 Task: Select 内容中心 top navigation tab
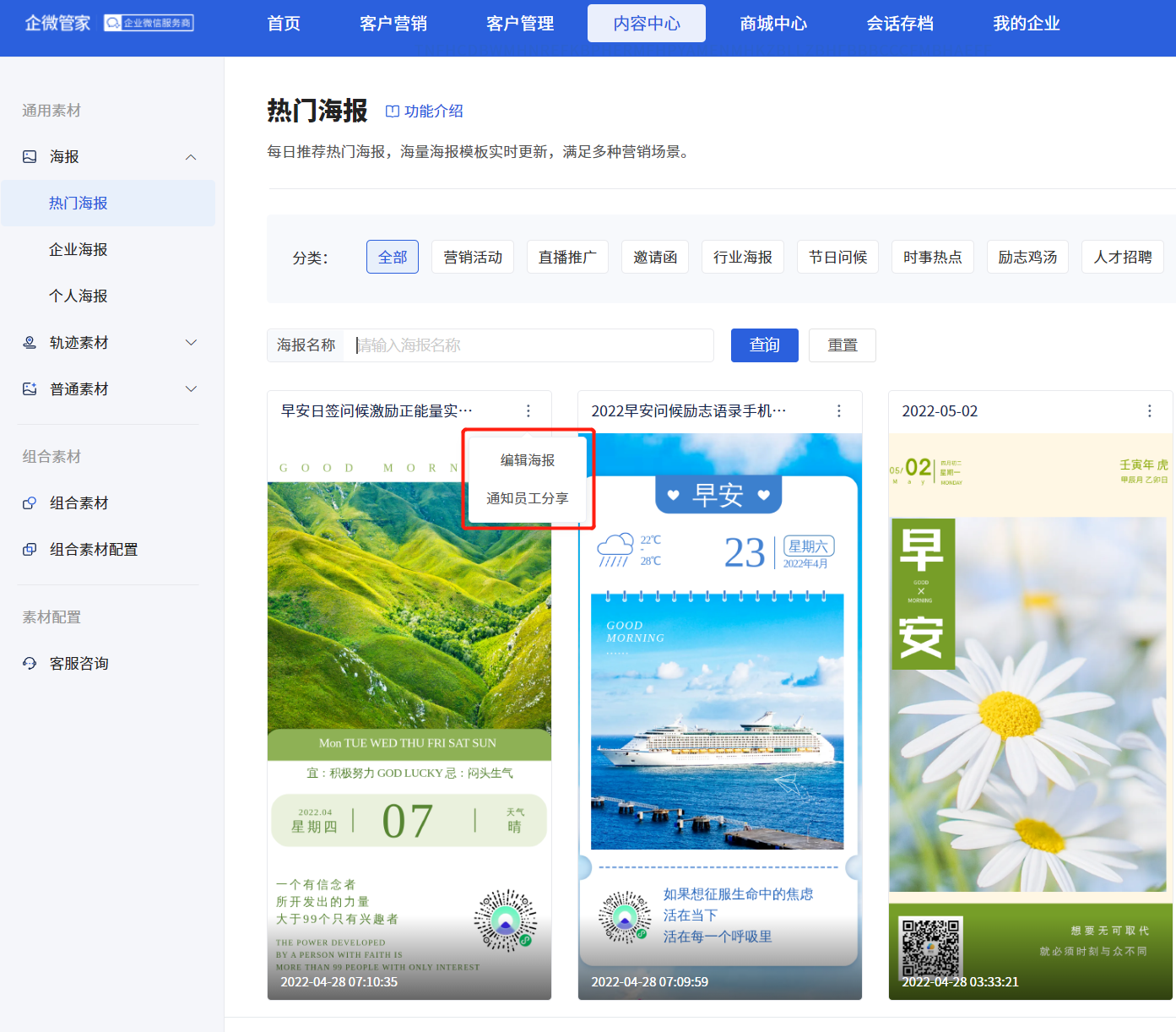coord(647,24)
